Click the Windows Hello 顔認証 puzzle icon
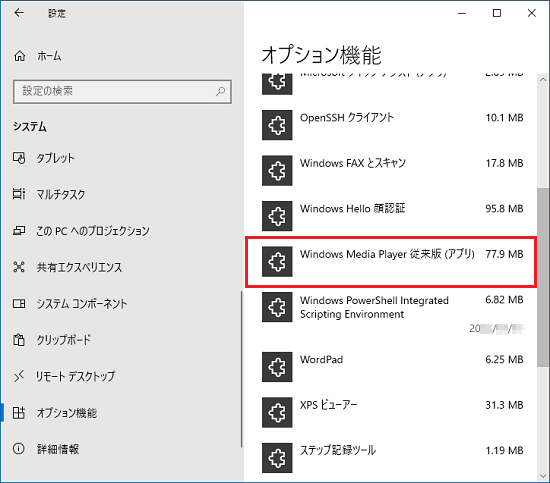 (277, 216)
